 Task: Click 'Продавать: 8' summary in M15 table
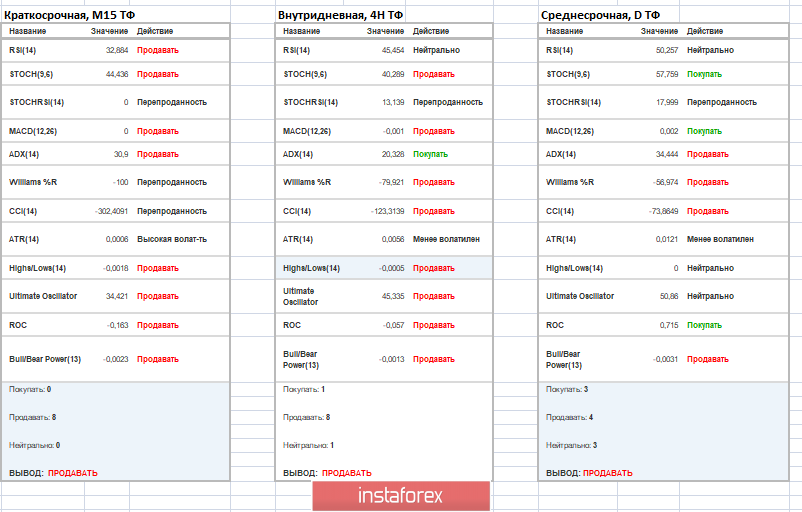pos(32,417)
